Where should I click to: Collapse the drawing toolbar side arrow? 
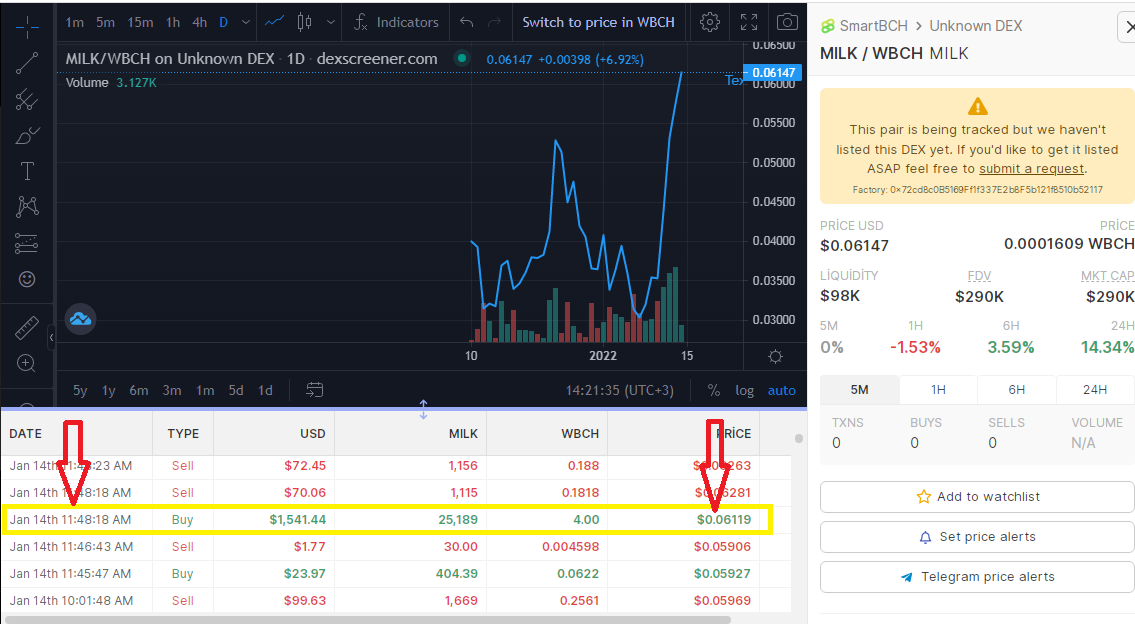[x=51, y=337]
